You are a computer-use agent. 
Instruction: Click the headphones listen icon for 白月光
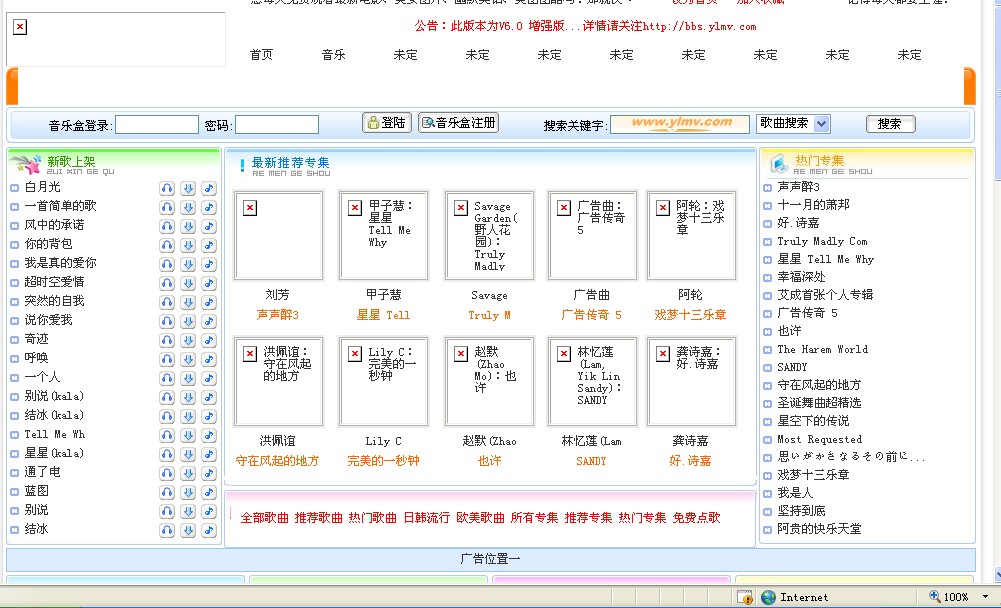tap(167, 188)
